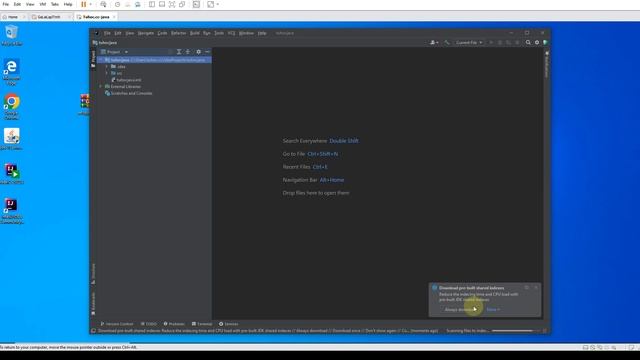Click Collapse All in the Project panel

[x=188, y=52]
